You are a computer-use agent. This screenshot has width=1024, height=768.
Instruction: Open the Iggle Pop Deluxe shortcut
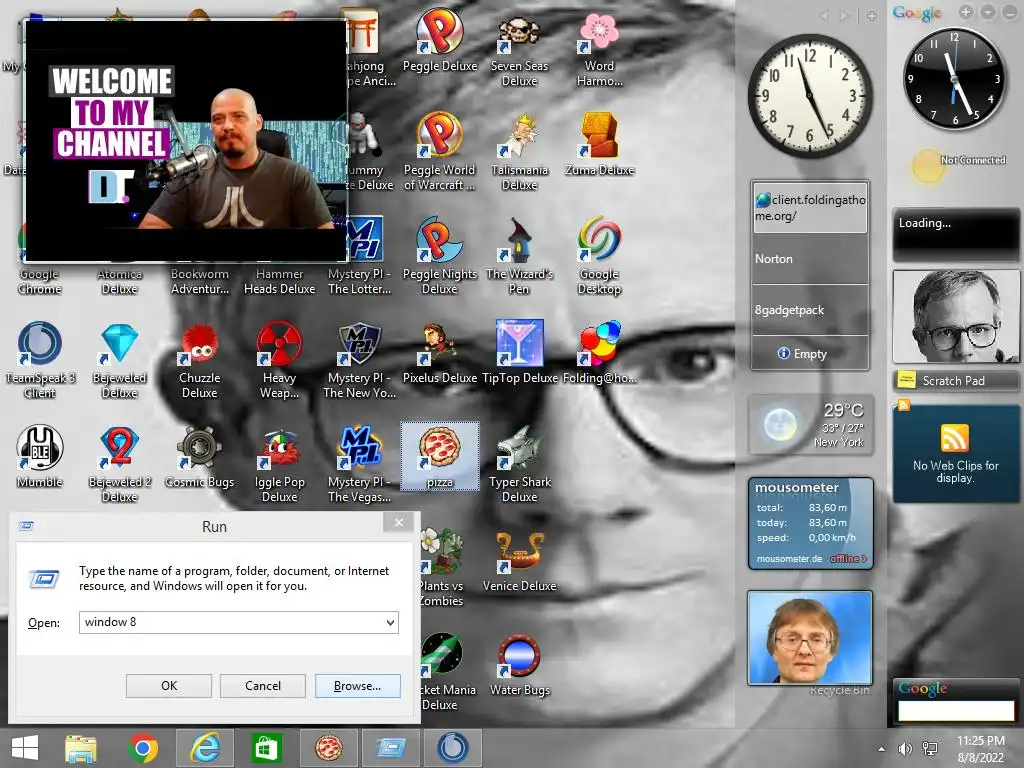pos(280,463)
